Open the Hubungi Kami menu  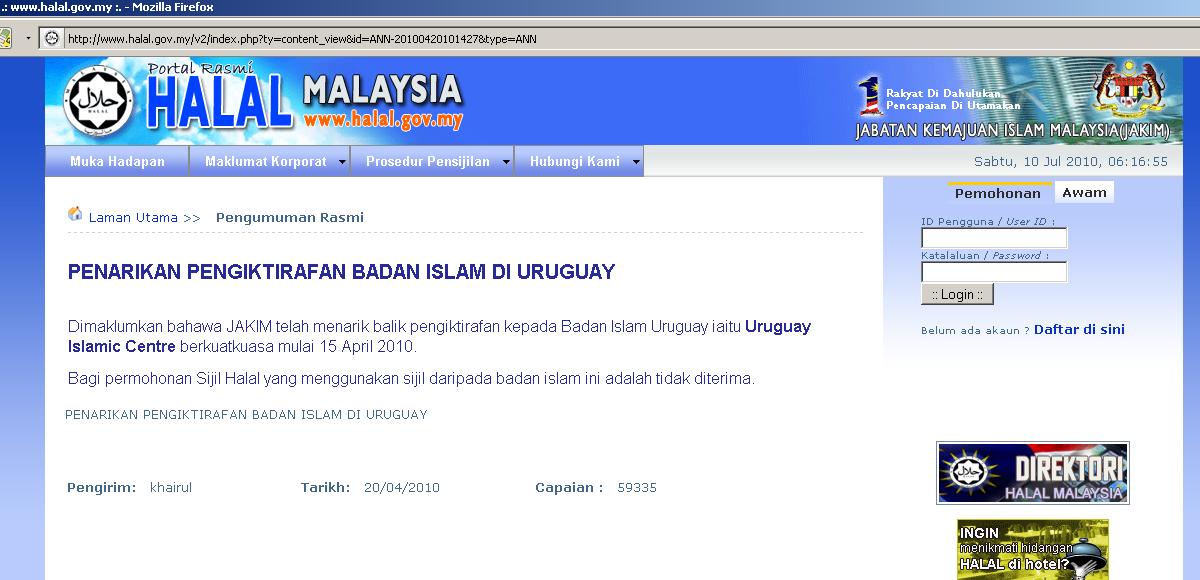coord(579,161)
